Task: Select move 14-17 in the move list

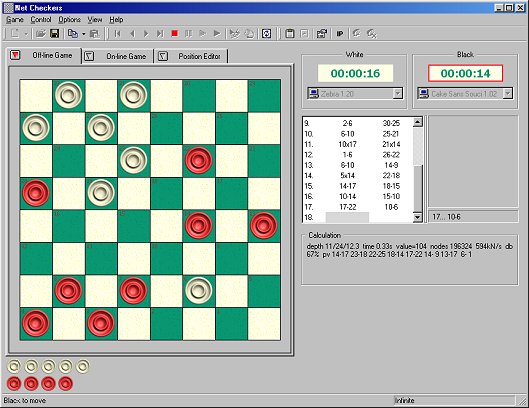Action: click(347, 186)
